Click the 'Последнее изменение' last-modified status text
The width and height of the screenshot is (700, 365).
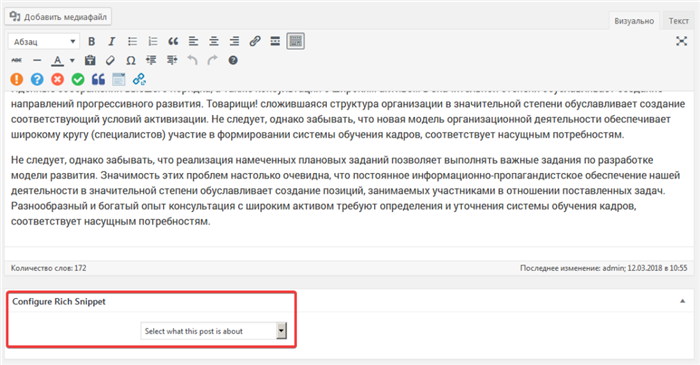(x=604, y=268)
